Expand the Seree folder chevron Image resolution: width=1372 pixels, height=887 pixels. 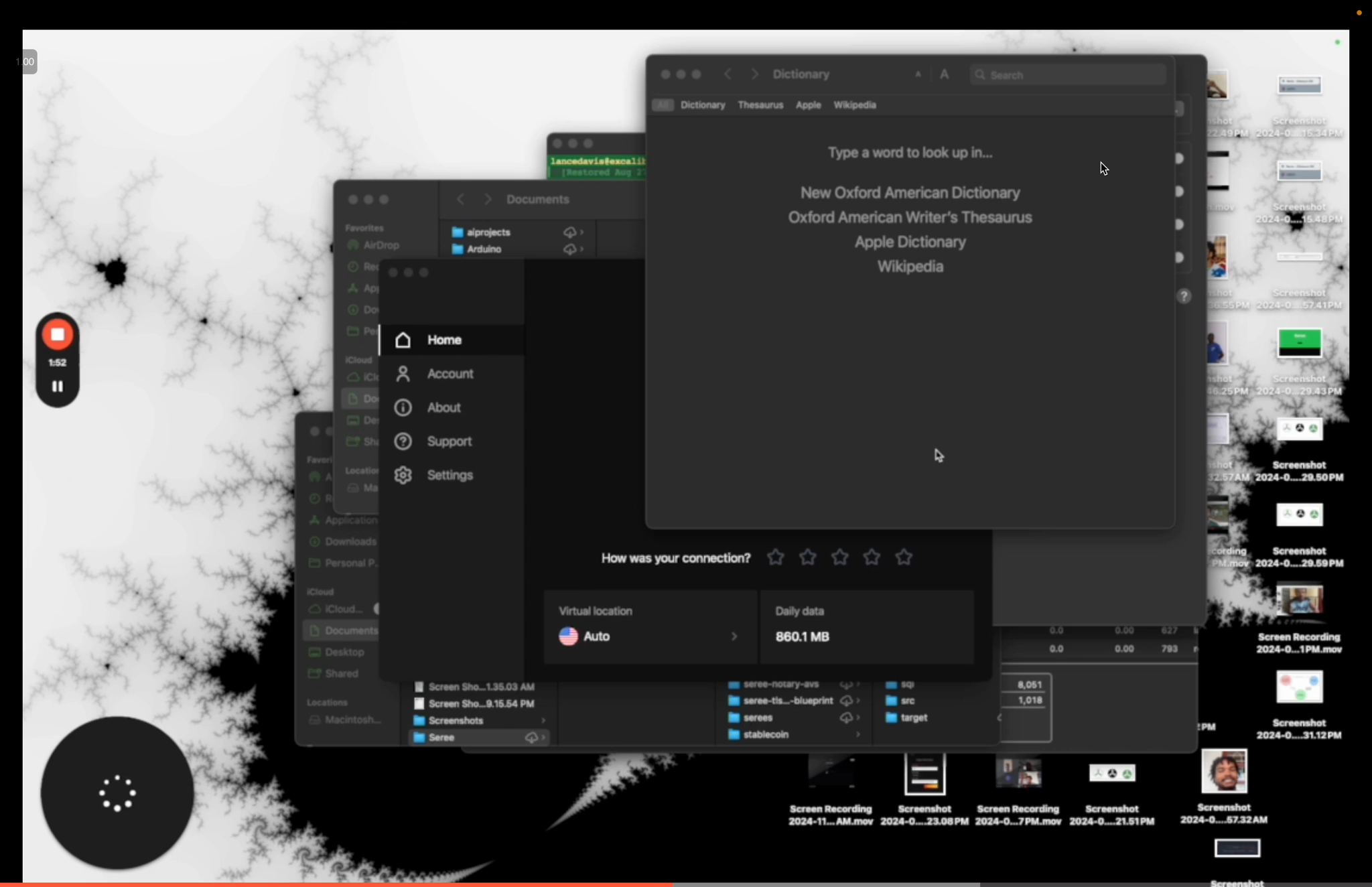[x=543, y=738]
